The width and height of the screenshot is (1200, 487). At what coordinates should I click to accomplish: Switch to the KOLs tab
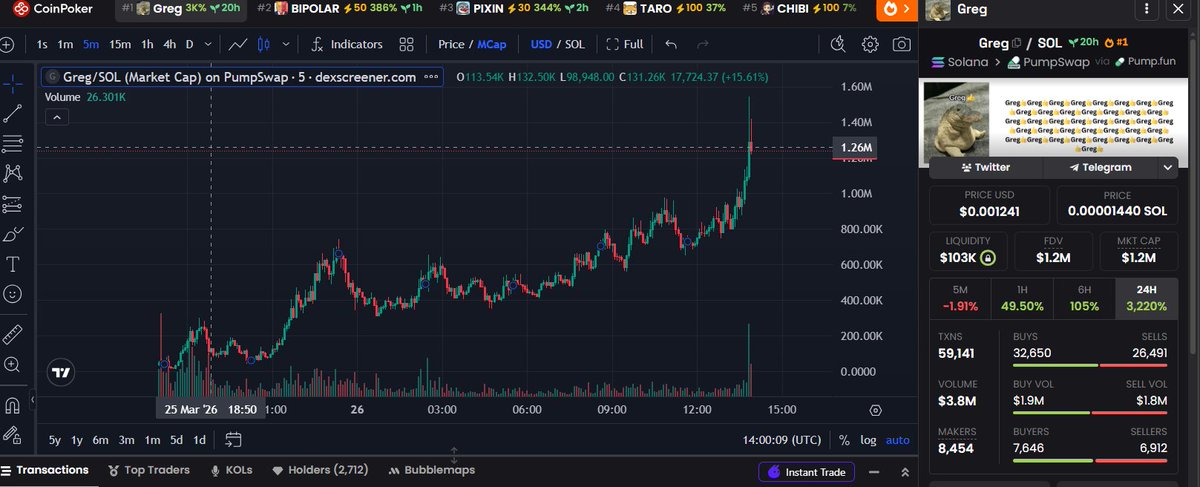pyautogui.click(x=231, y=470)
